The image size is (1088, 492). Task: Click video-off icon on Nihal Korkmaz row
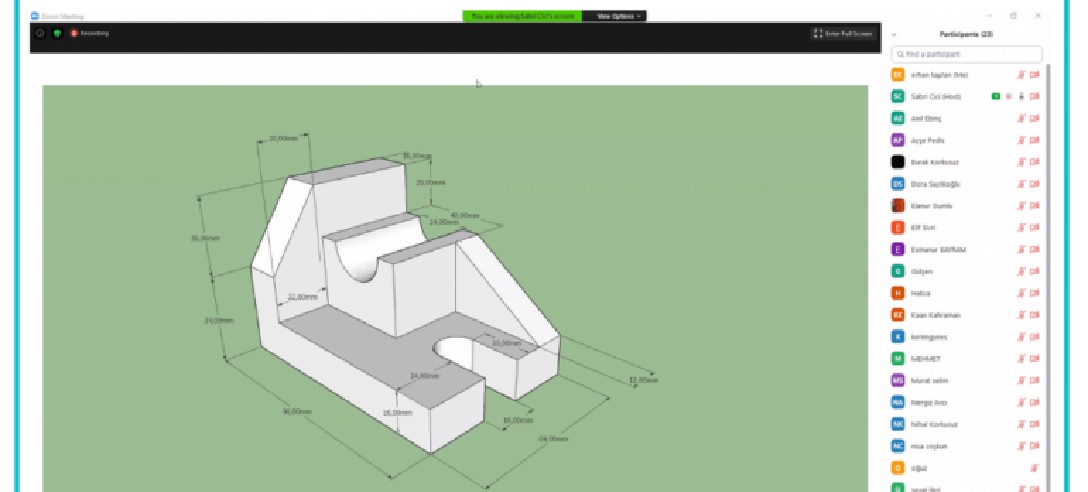(1035, 424)
